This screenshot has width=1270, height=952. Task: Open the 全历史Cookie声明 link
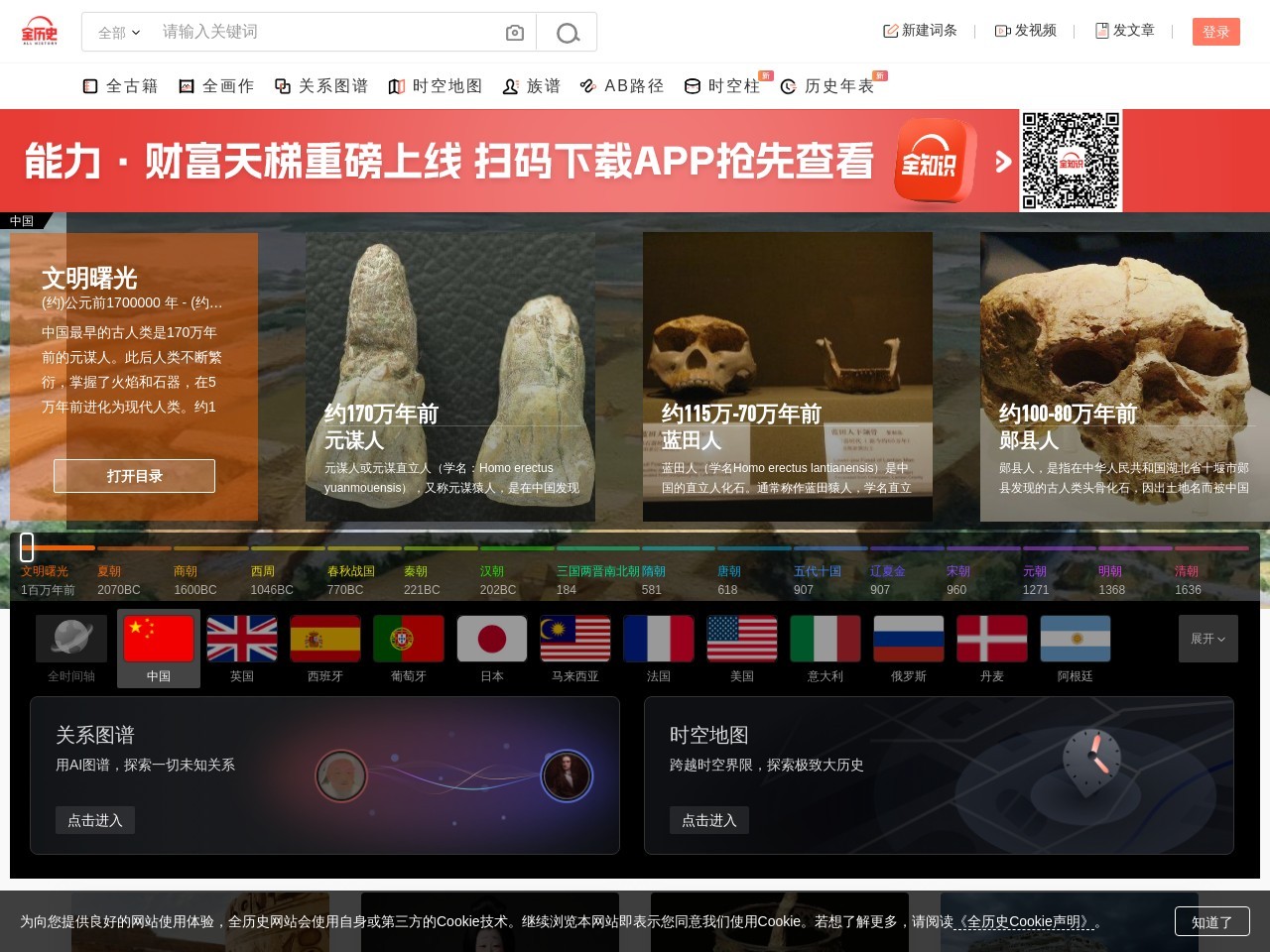coord(1024,921)
